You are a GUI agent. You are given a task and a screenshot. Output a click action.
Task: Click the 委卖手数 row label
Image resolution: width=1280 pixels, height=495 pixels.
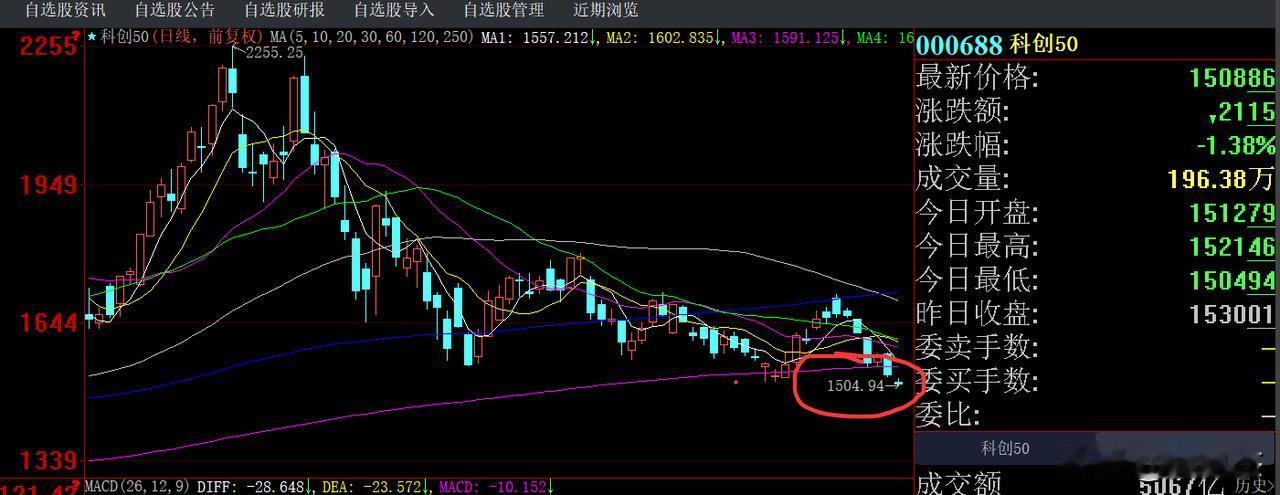coord(978,347)
